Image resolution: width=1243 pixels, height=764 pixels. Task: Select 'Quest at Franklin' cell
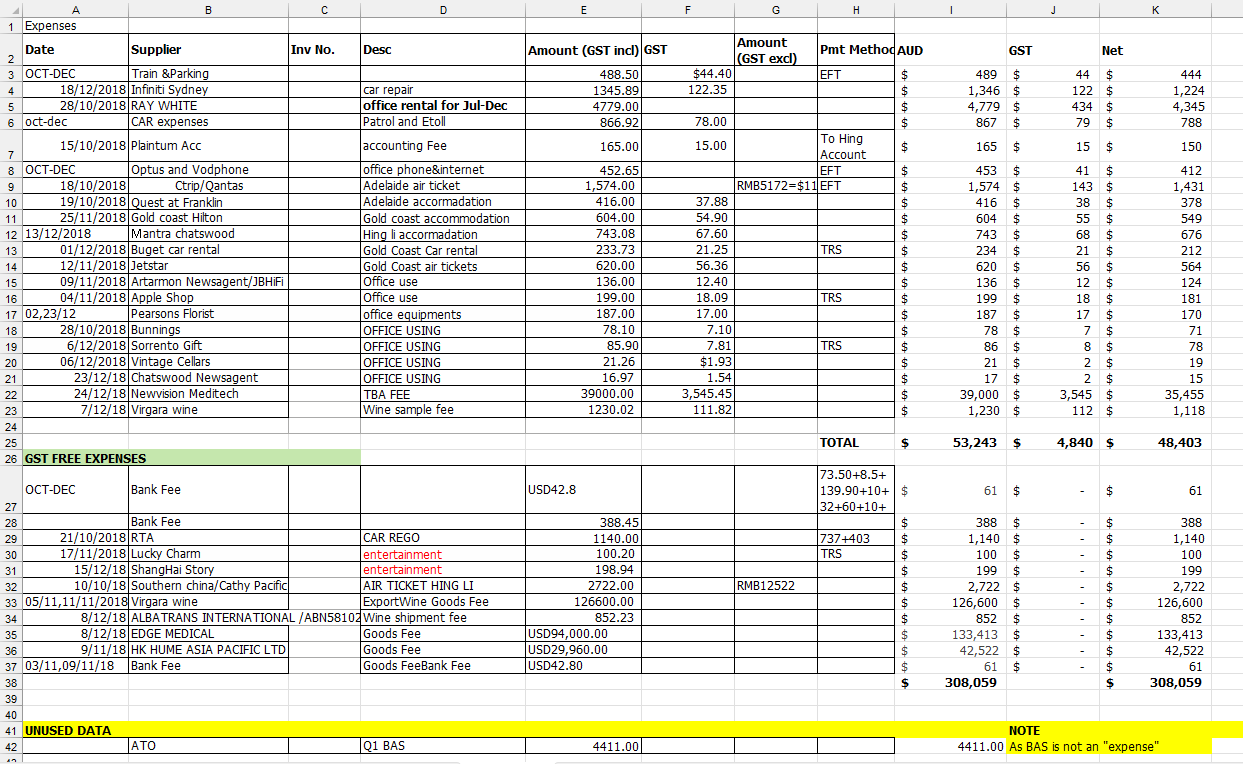[208, 202]
